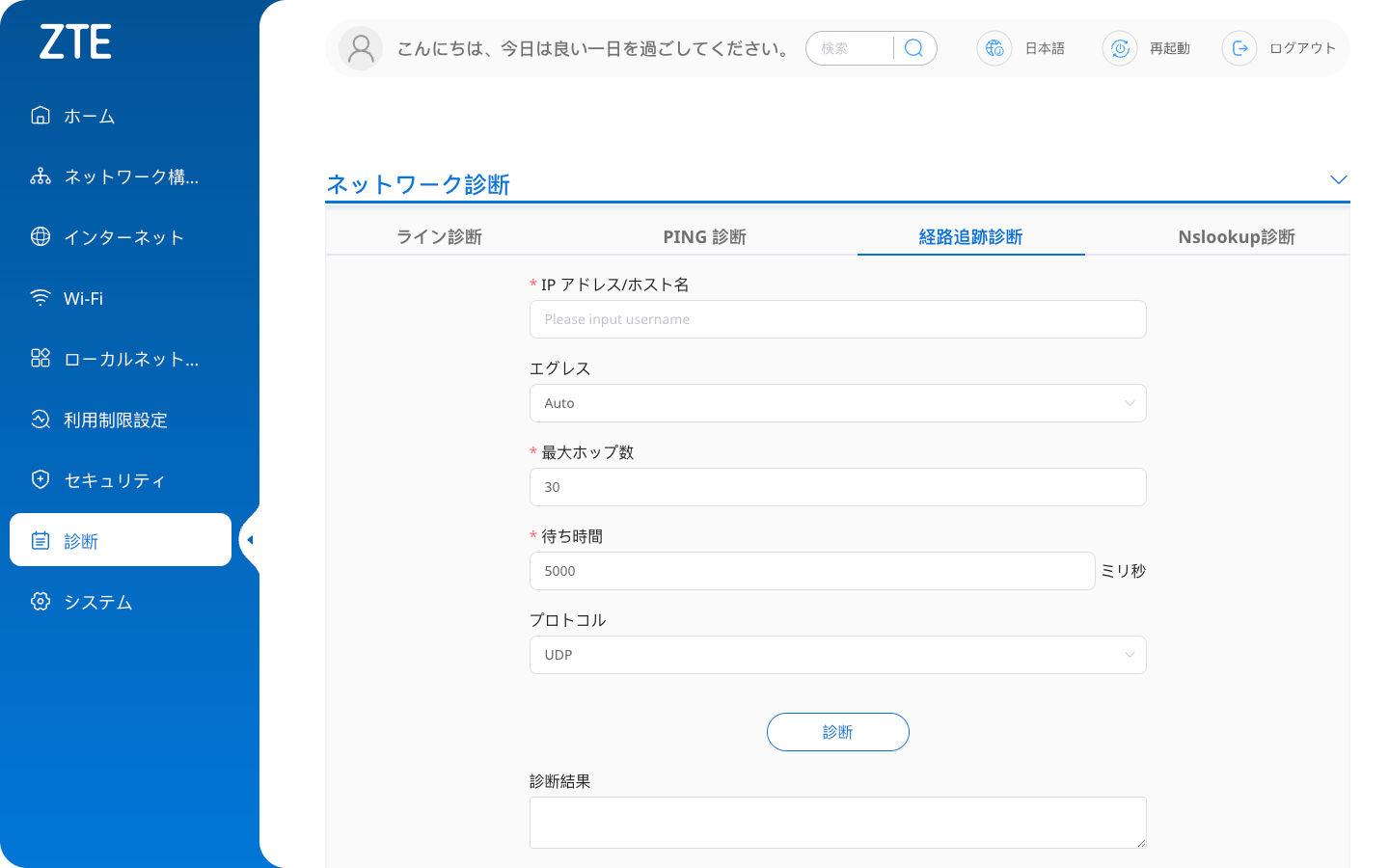Click ログアウト to sign out
1389x868 pixels.
pyautogui.click(x=1302, y=48)
